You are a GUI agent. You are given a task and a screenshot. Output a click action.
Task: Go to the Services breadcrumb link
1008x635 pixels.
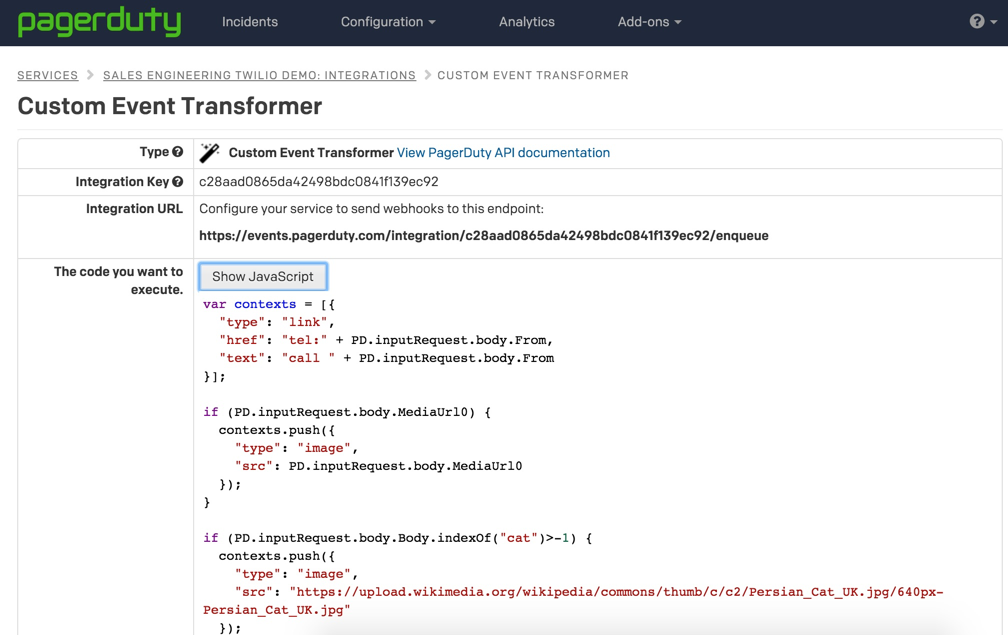[48, 75]
